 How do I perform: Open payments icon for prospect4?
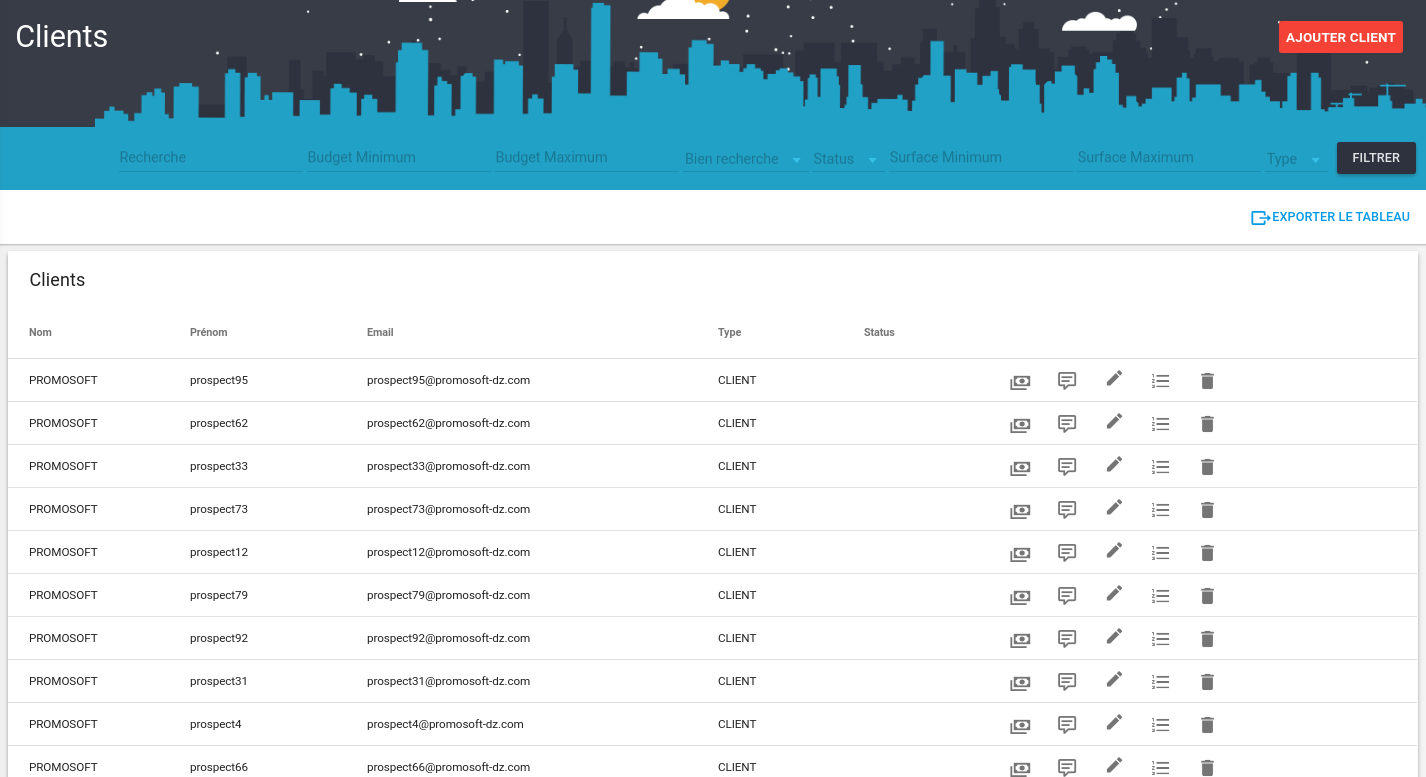(x=1019, y=725)
